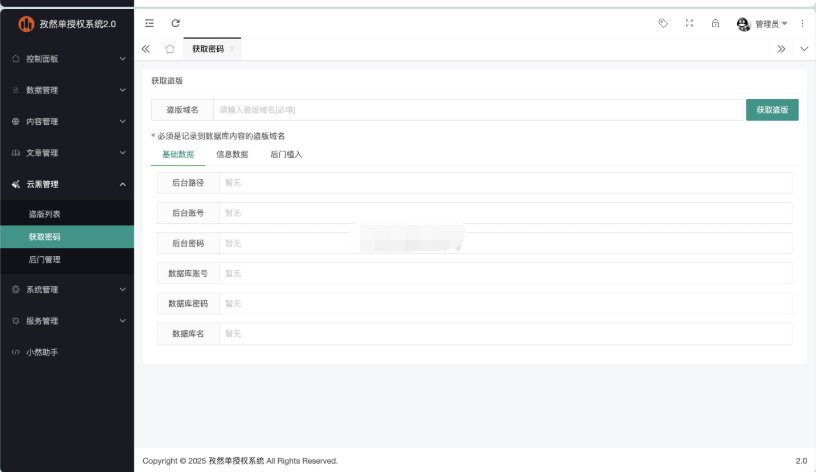Open the tab operations down chevron
816x472 pixels.
click(804, 49)
